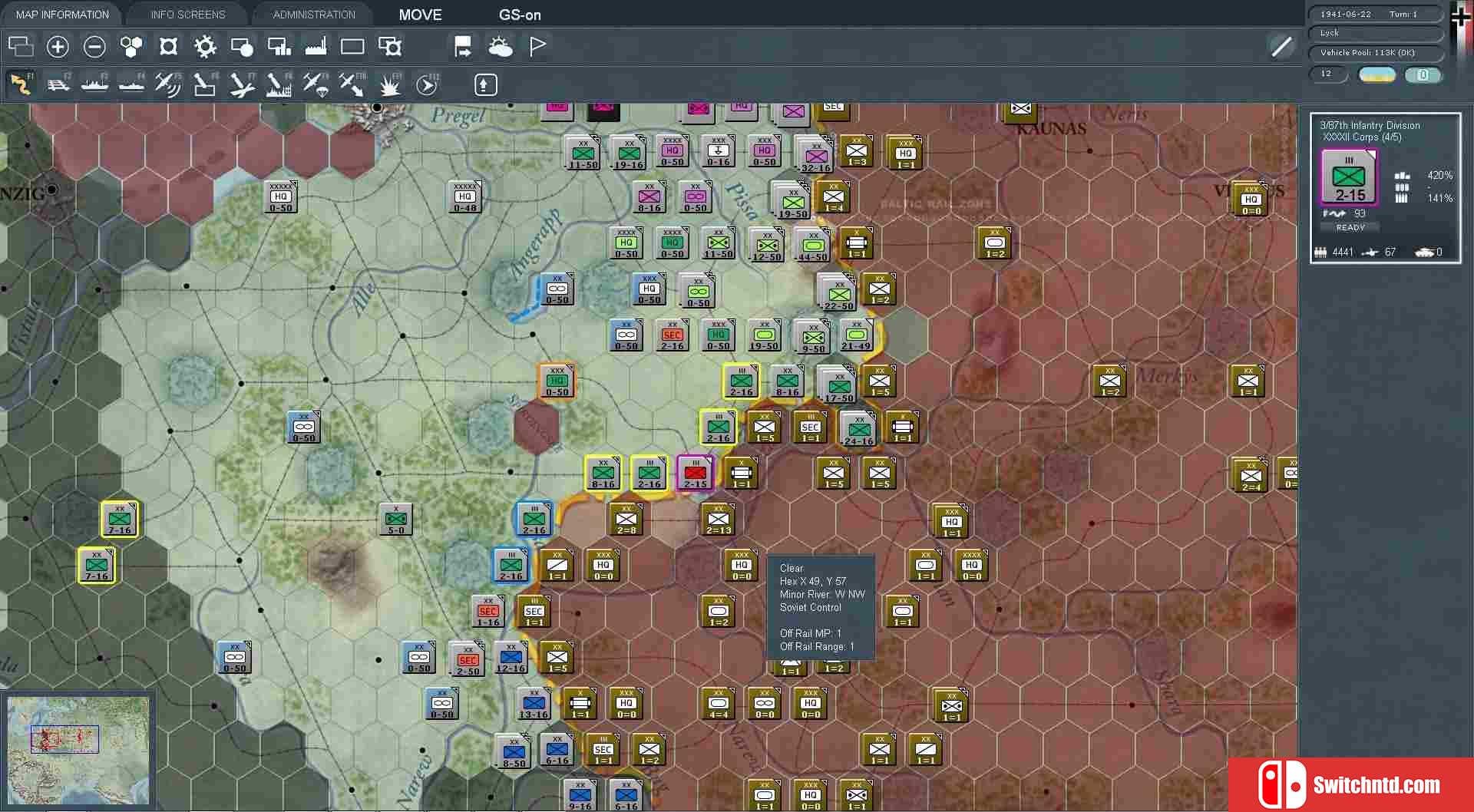1474x812 pixels.
Task: Click the Vehicle Pool 113K field
Action: (x=1375, y=53)
